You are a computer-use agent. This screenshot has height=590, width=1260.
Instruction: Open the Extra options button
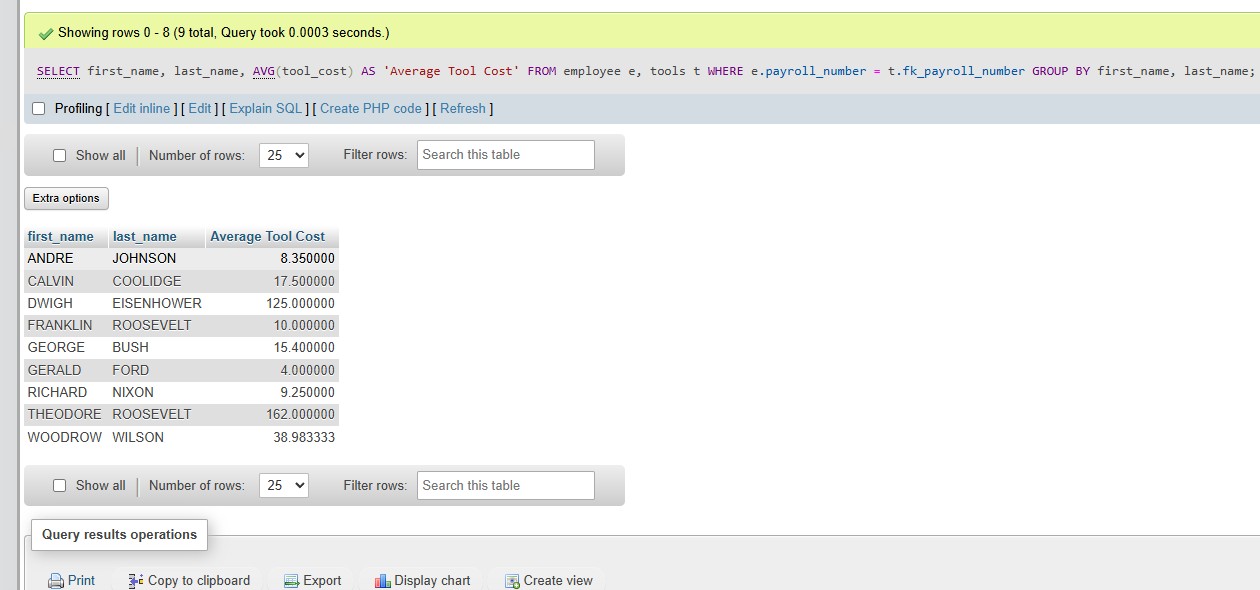66,198
